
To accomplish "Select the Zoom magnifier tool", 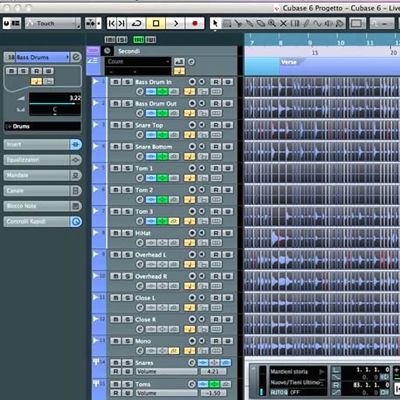I will click(x=272, y=24).
